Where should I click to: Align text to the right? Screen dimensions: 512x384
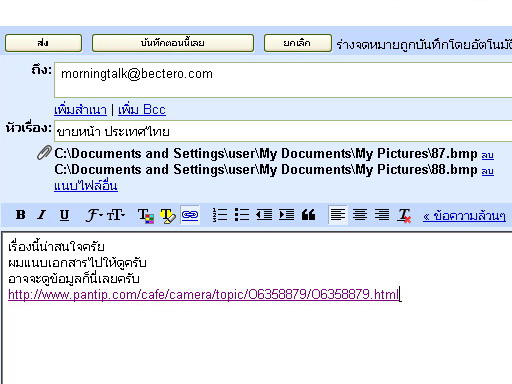point(382,215)
